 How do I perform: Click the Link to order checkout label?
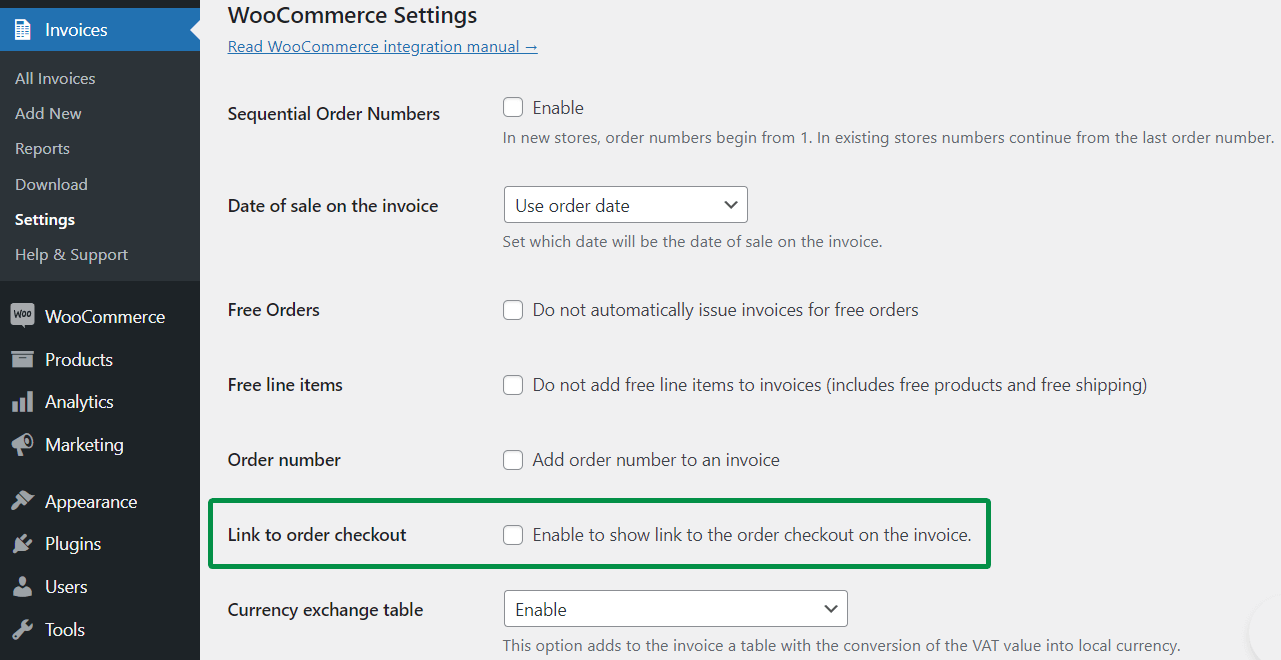click(x=317, y=535)
